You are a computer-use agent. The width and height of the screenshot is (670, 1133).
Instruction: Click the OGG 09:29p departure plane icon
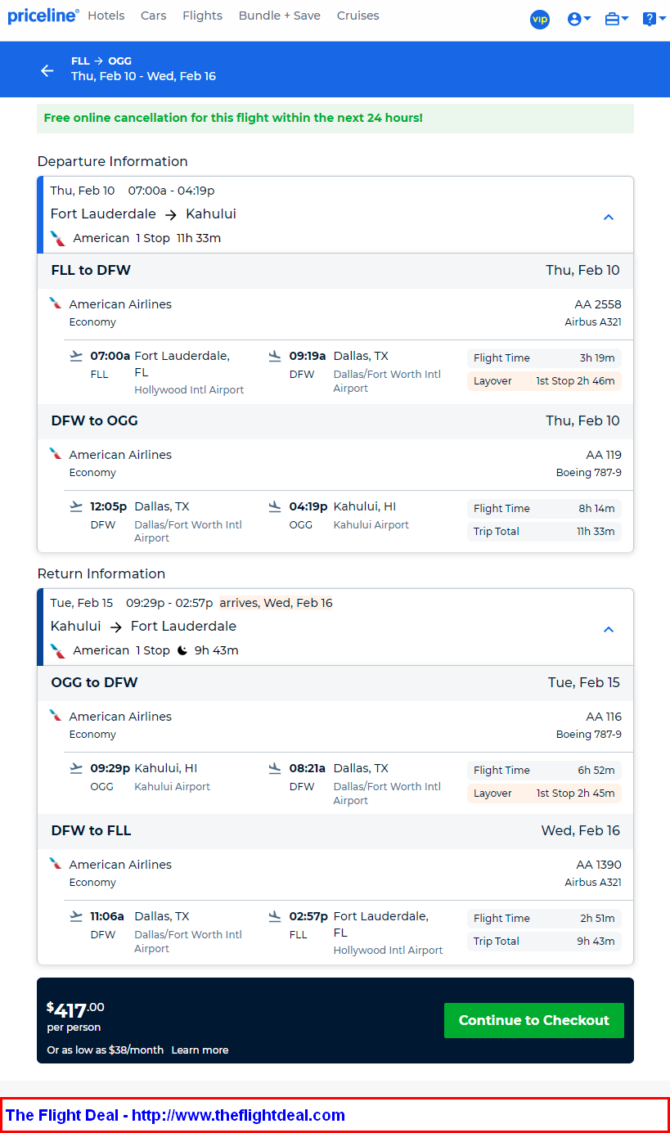76,768
